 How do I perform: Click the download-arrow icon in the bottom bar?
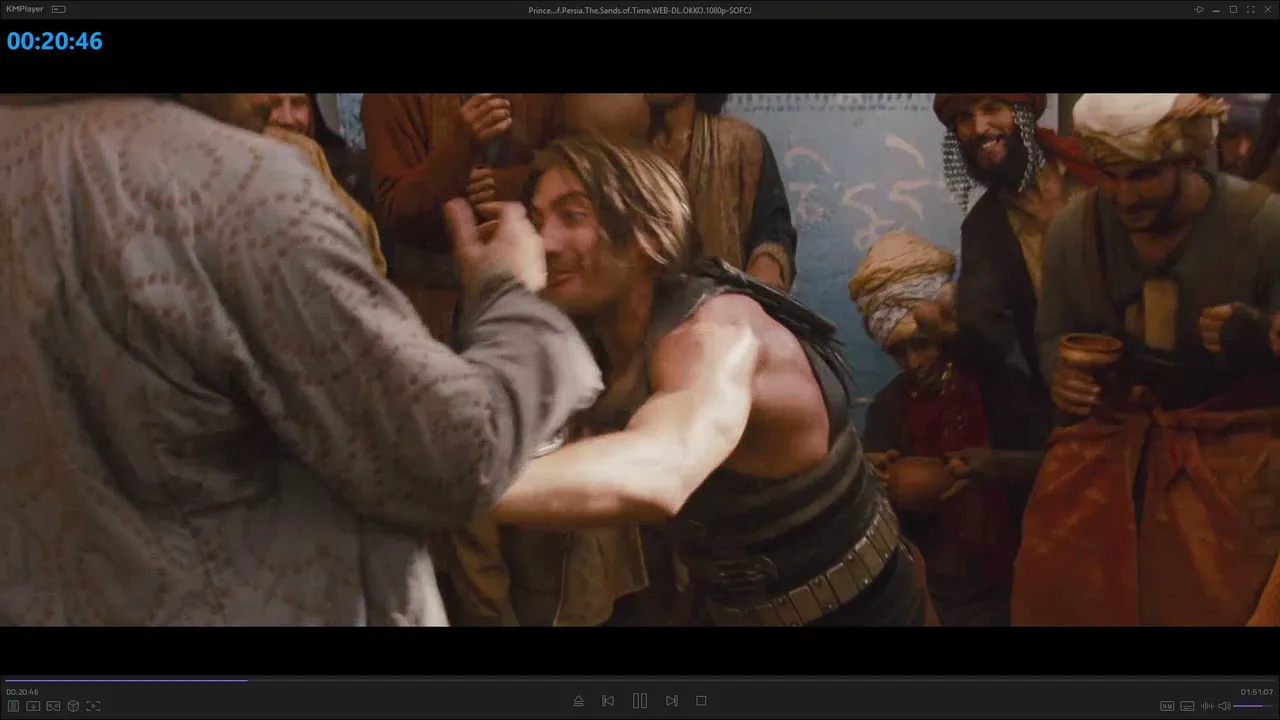33,706
